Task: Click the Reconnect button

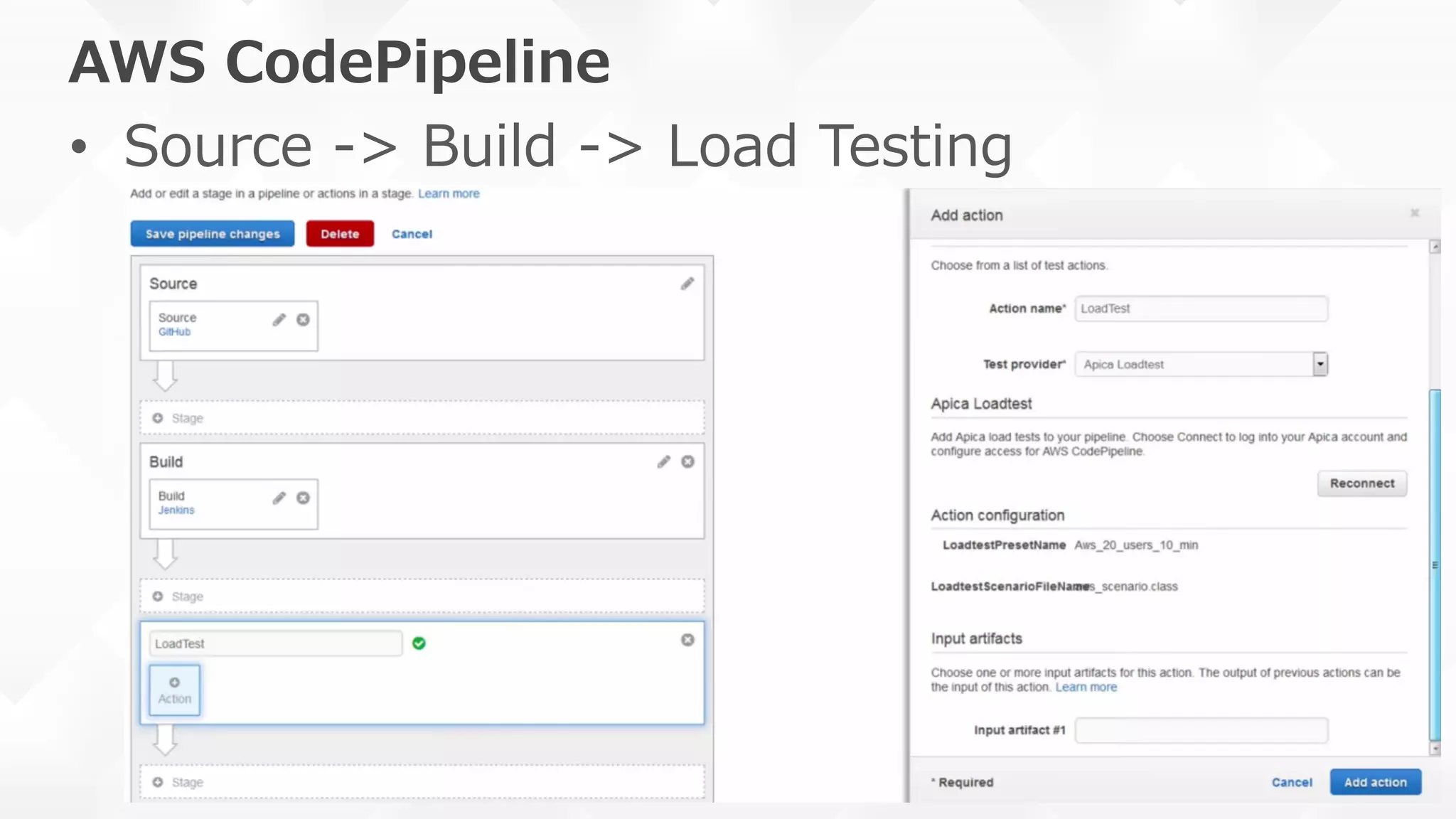Action: pos(1361,483)
